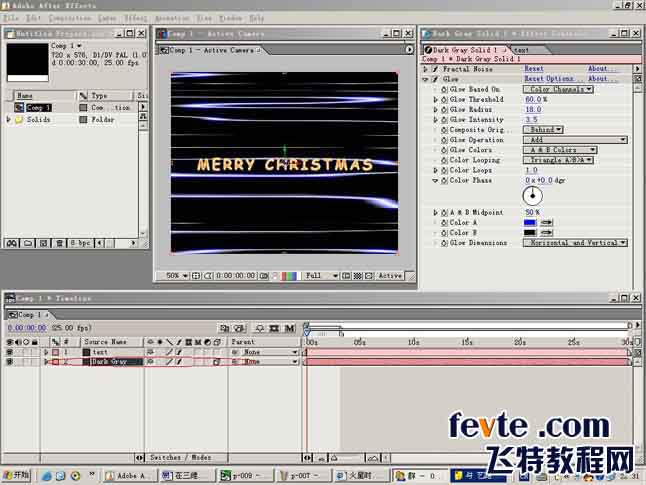Click the Switches / Modes button
Viewport: 646px width, 485px height.
[180, 458]
